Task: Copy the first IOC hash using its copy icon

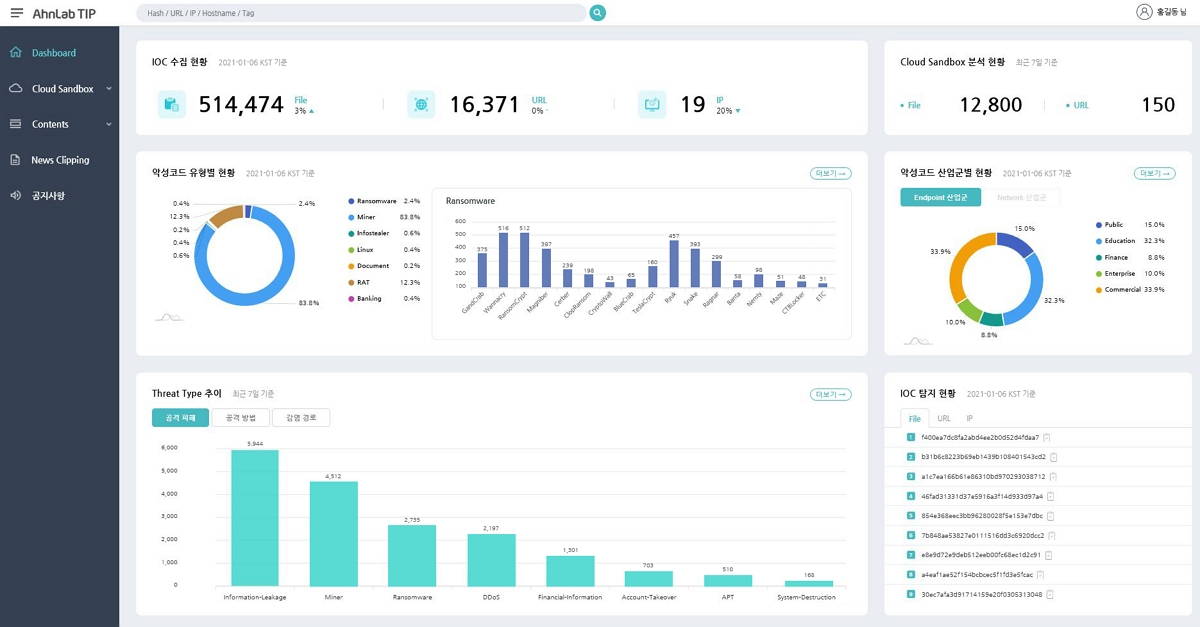Action: [x=1046, y=438]
